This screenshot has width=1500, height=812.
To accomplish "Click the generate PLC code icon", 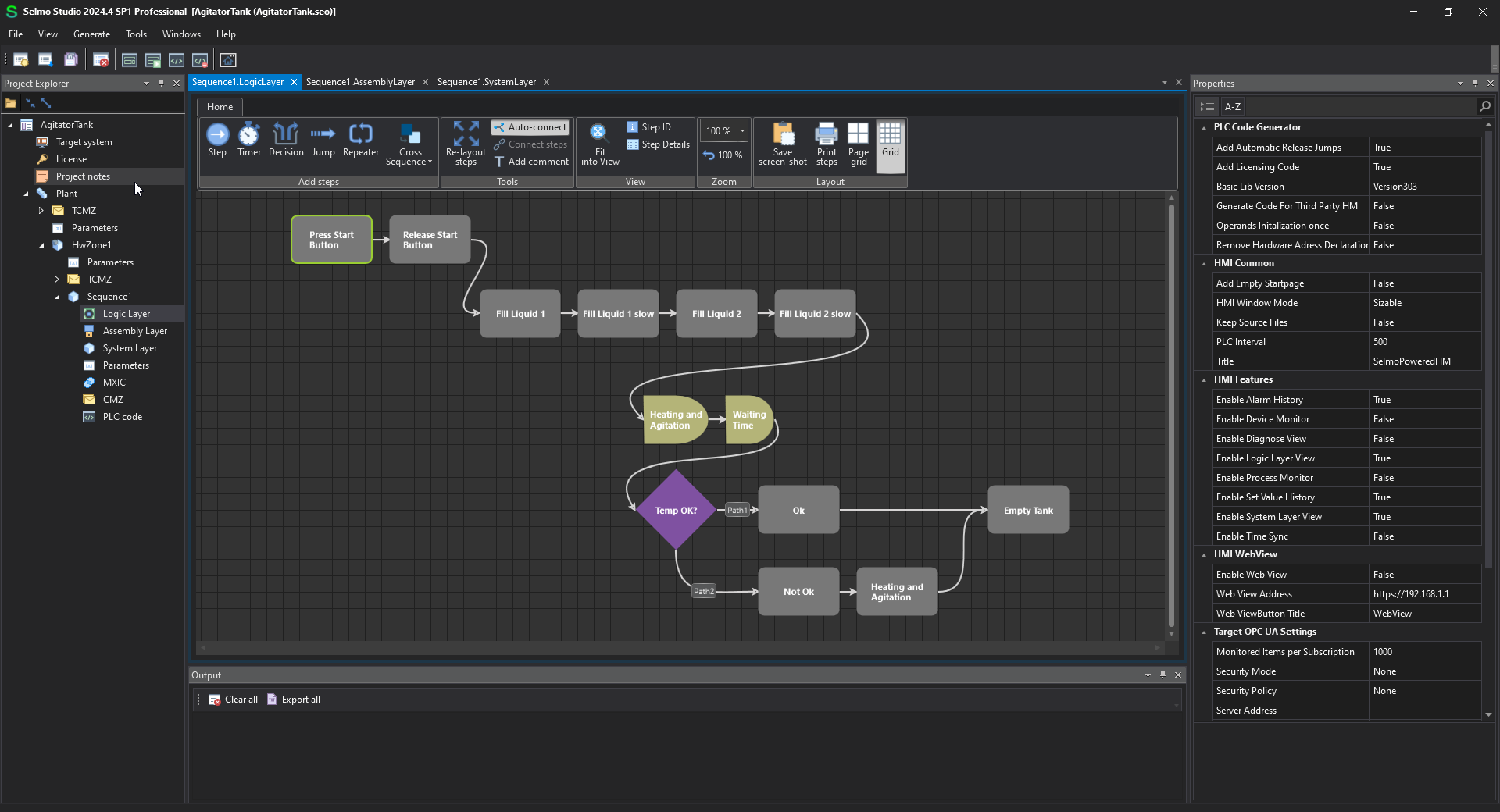I will coord(177,60).
